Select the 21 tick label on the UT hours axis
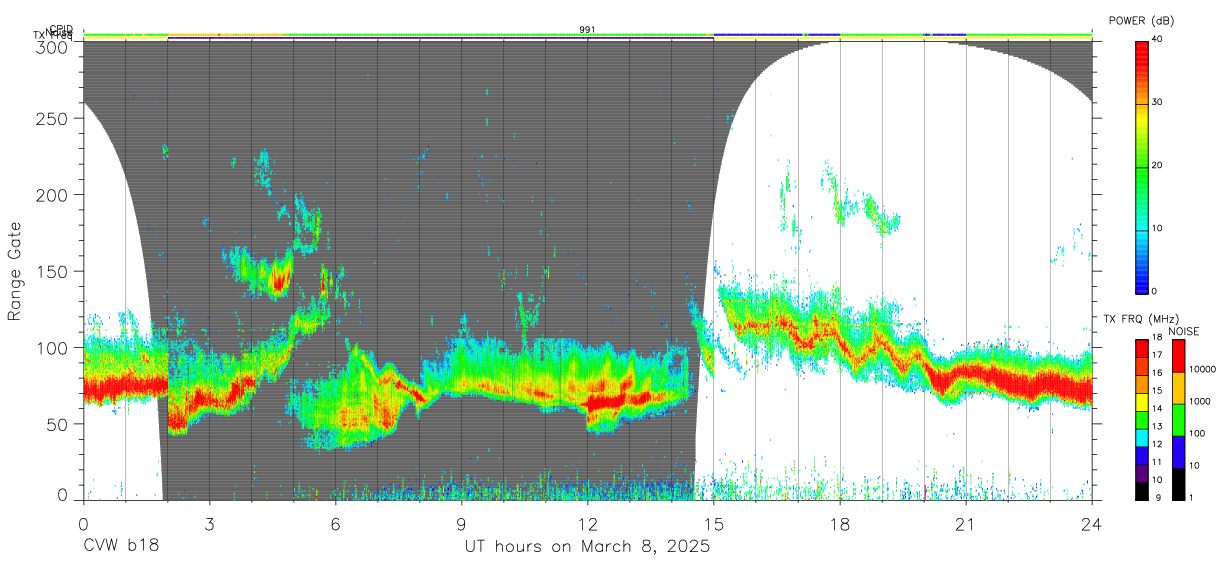Image resolution: width=1228 pixels, height=567 pixels. point(966,523)
